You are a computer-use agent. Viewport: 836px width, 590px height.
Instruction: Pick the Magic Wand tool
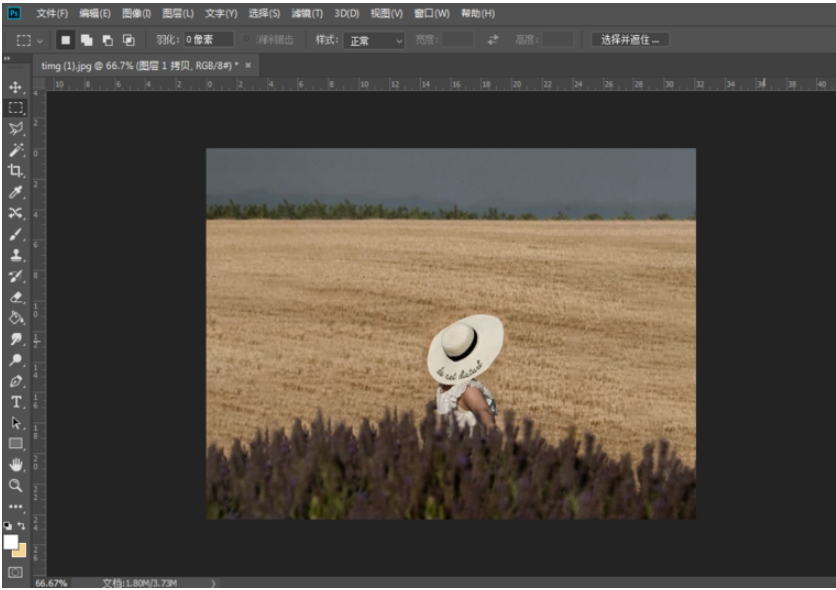tap(16, 150)
